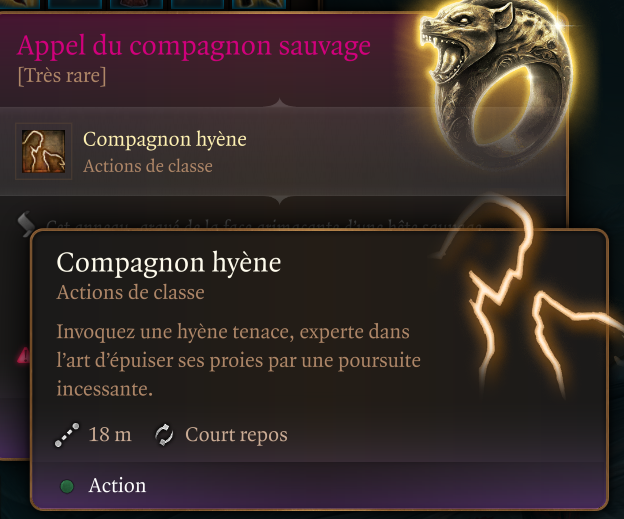Click the Action label in tooltip footer
The image size is (624, 519).
(x=117, y=486)
